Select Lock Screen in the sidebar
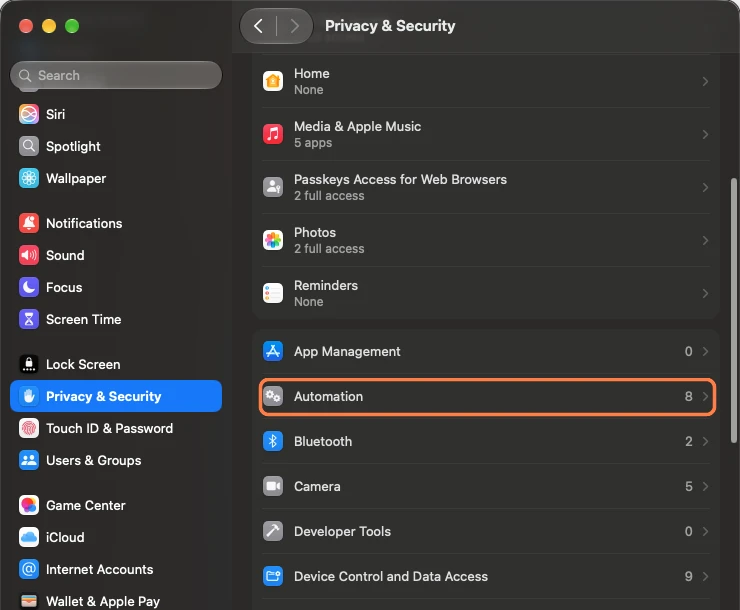The width and height of the screenshot is (740, 610). (116, 364)
